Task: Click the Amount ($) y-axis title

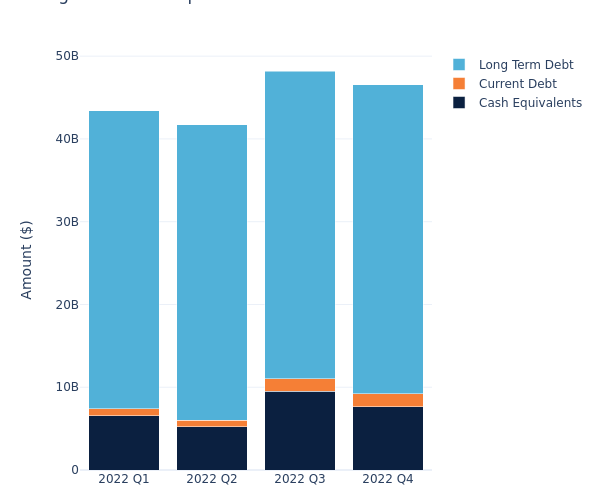Action: tap(27, 259)
